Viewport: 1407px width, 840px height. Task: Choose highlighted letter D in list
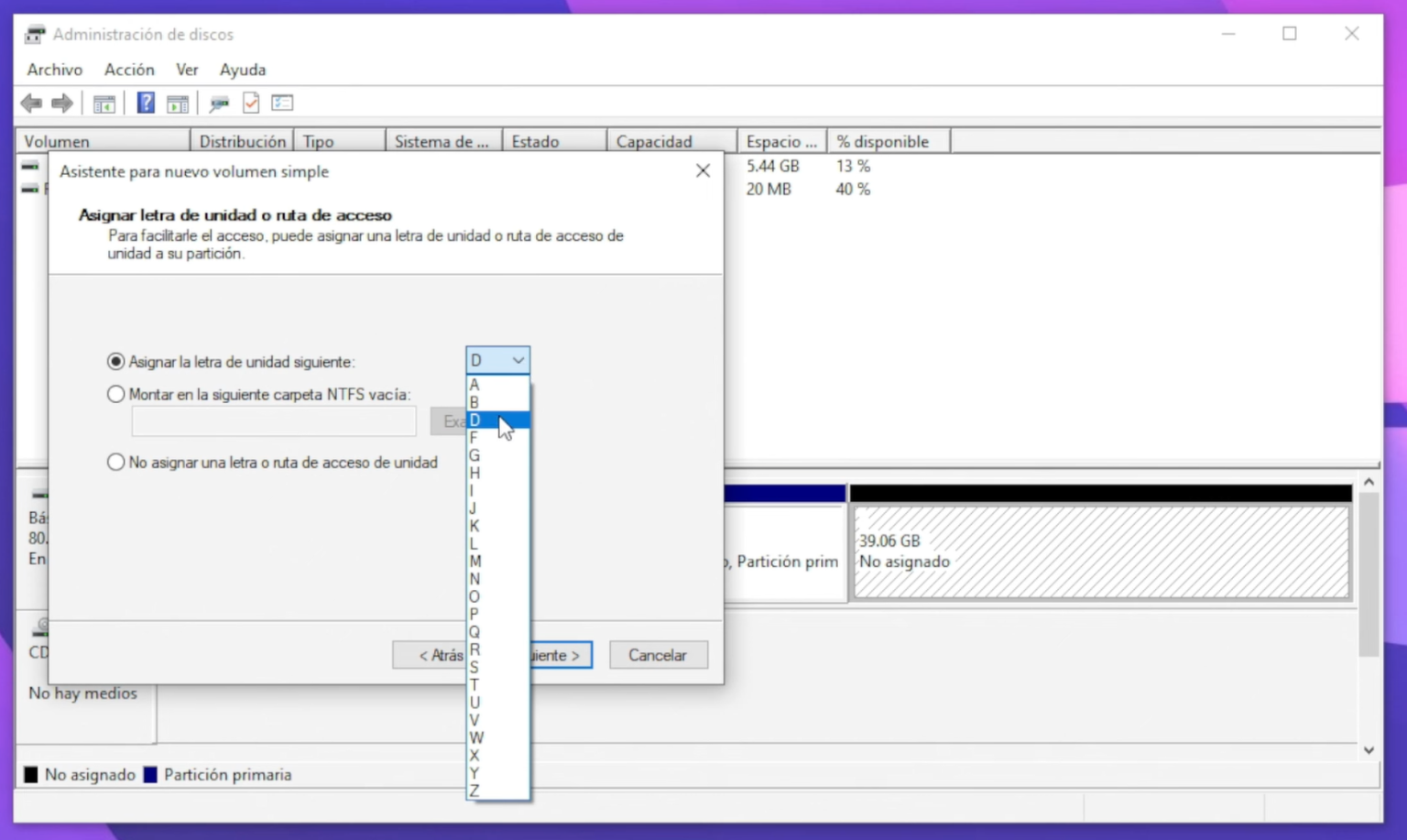[x=497, y=420]
